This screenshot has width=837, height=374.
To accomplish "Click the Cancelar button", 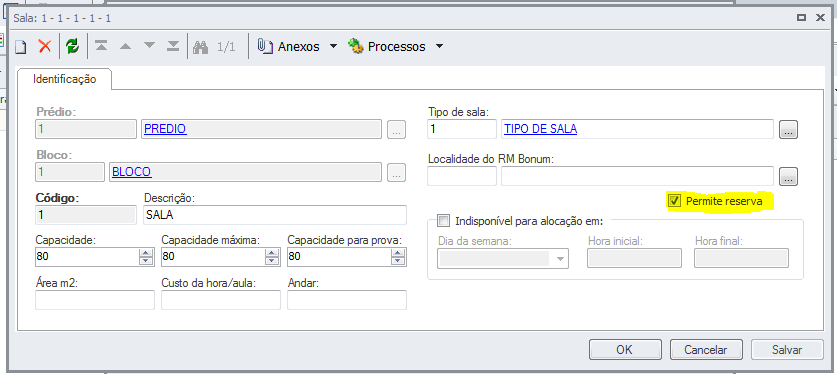I will [706, 350].
